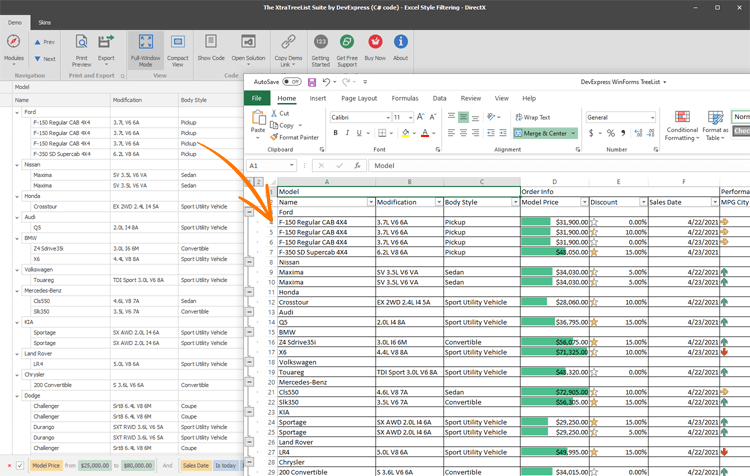Click Body Style column header in TreeList

tap(211, 100)
